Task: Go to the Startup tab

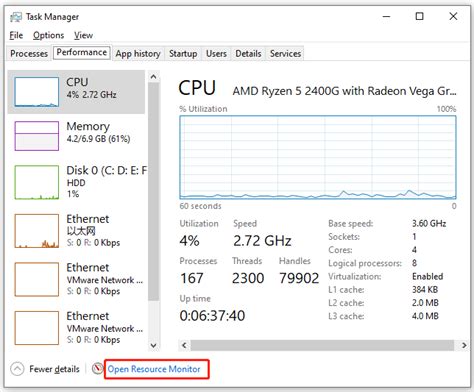Action: [183, 53]
